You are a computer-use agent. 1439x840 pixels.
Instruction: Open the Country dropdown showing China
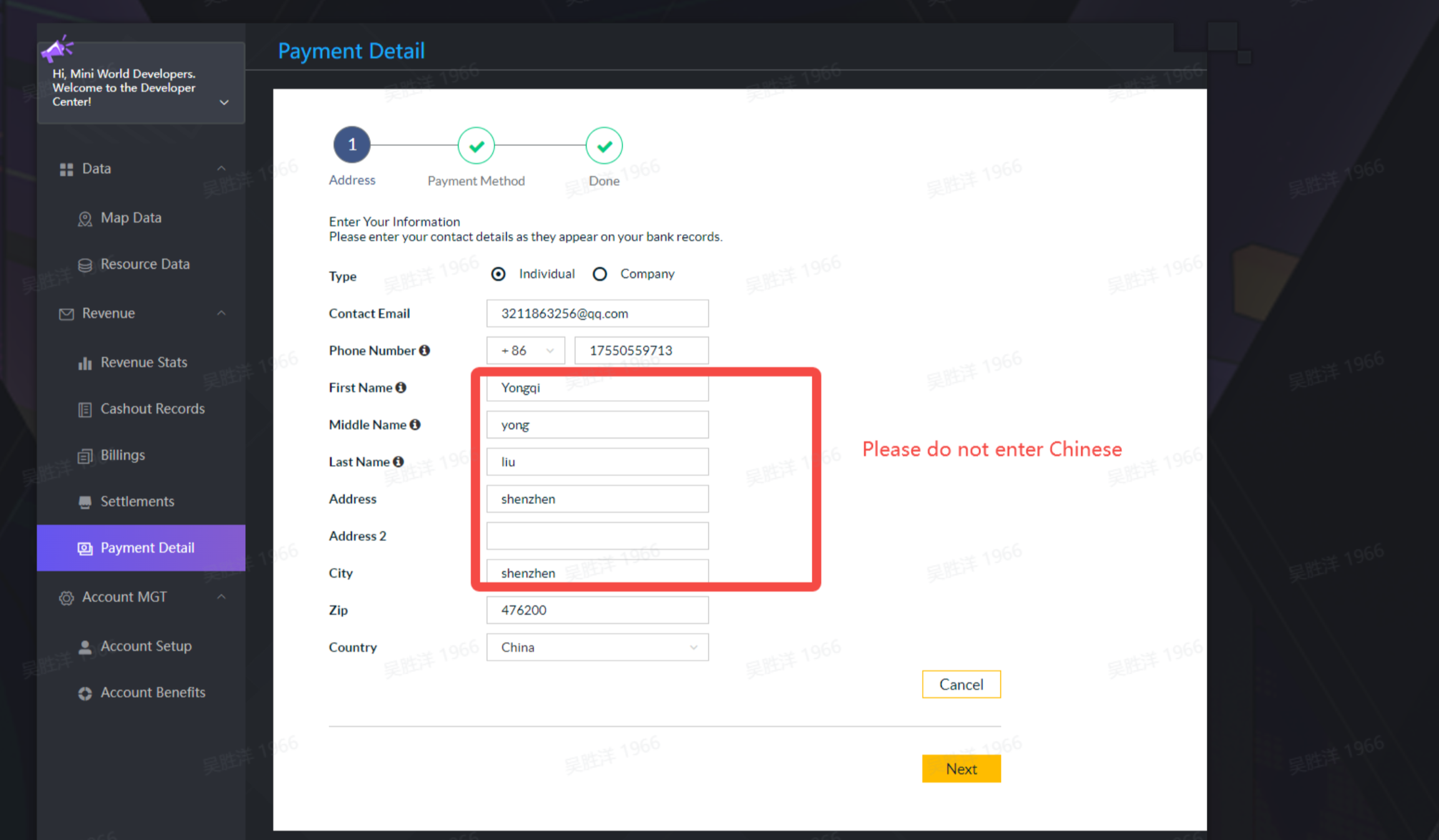(597, 647)
